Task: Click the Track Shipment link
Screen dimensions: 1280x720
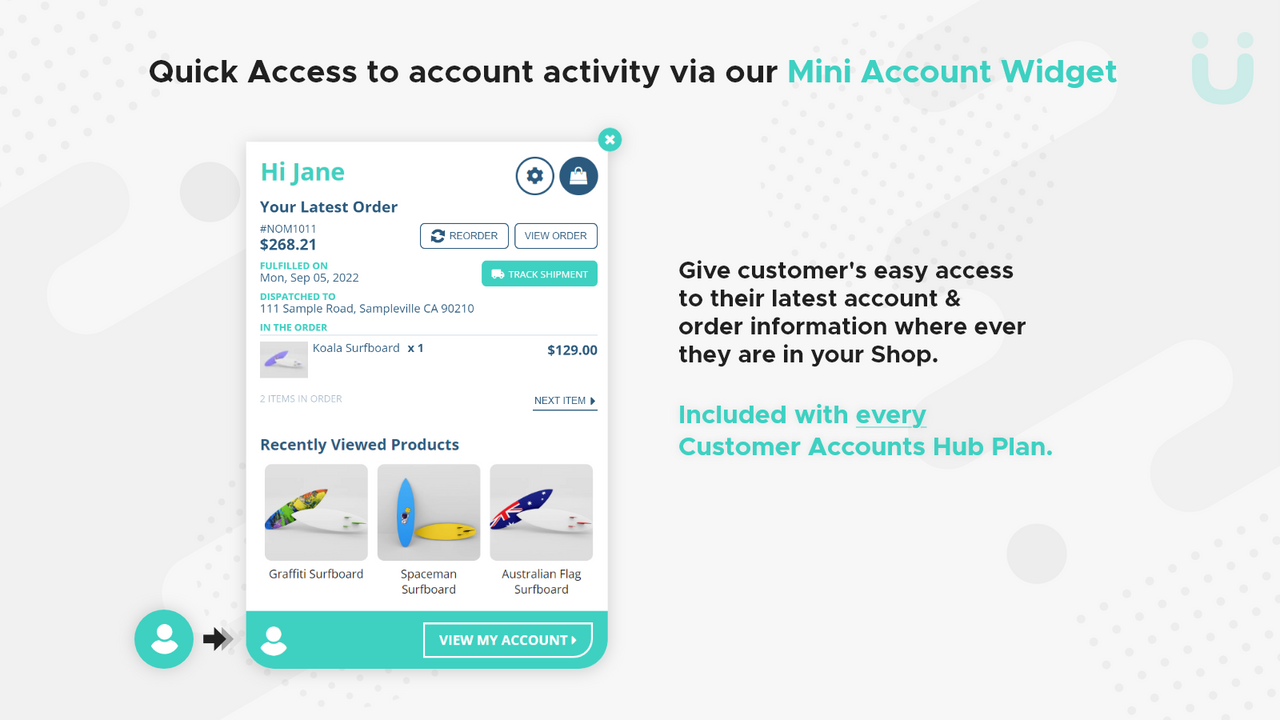Action: point(539,273)
